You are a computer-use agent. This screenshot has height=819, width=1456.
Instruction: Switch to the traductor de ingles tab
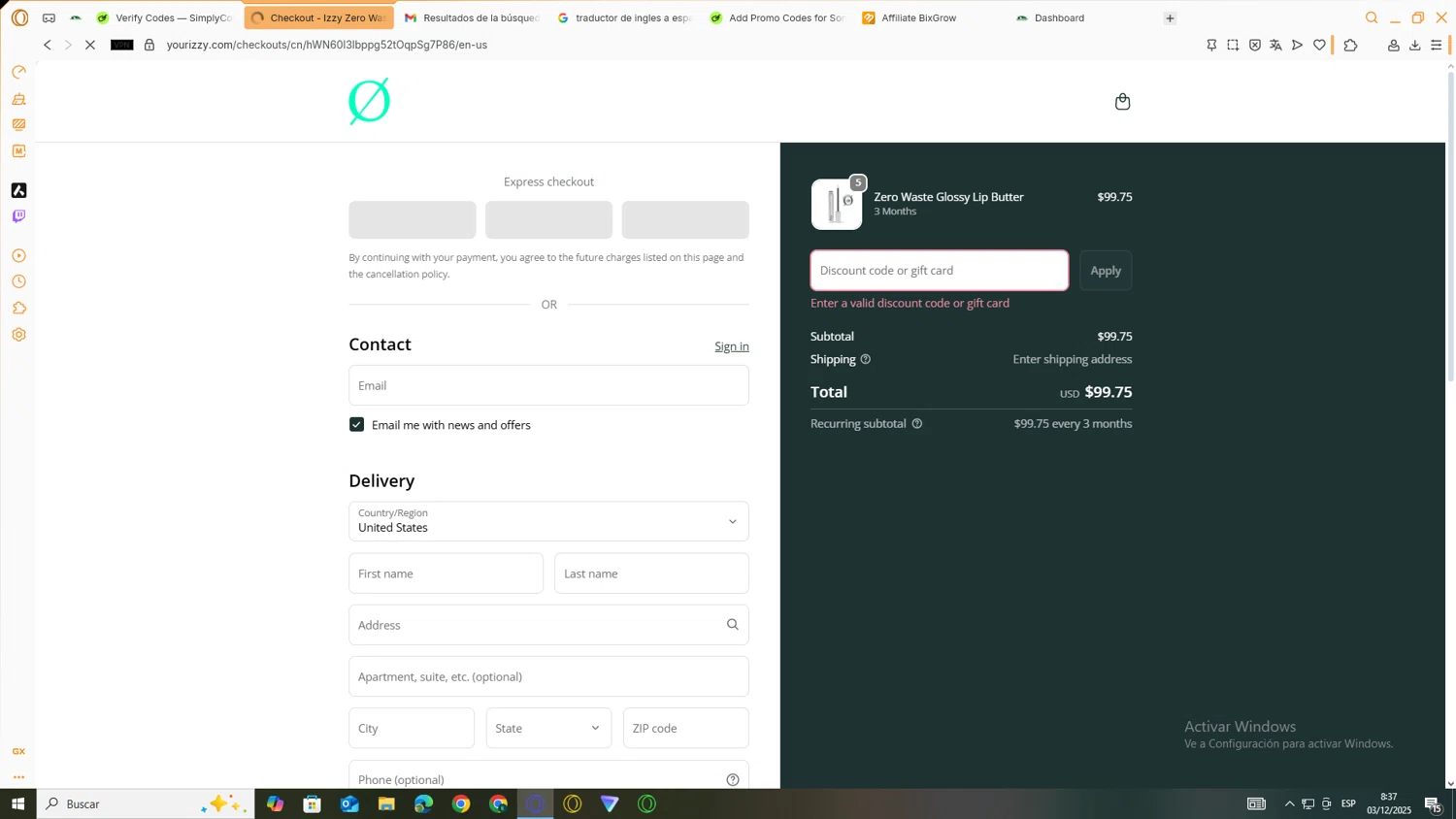coord(625,17)
